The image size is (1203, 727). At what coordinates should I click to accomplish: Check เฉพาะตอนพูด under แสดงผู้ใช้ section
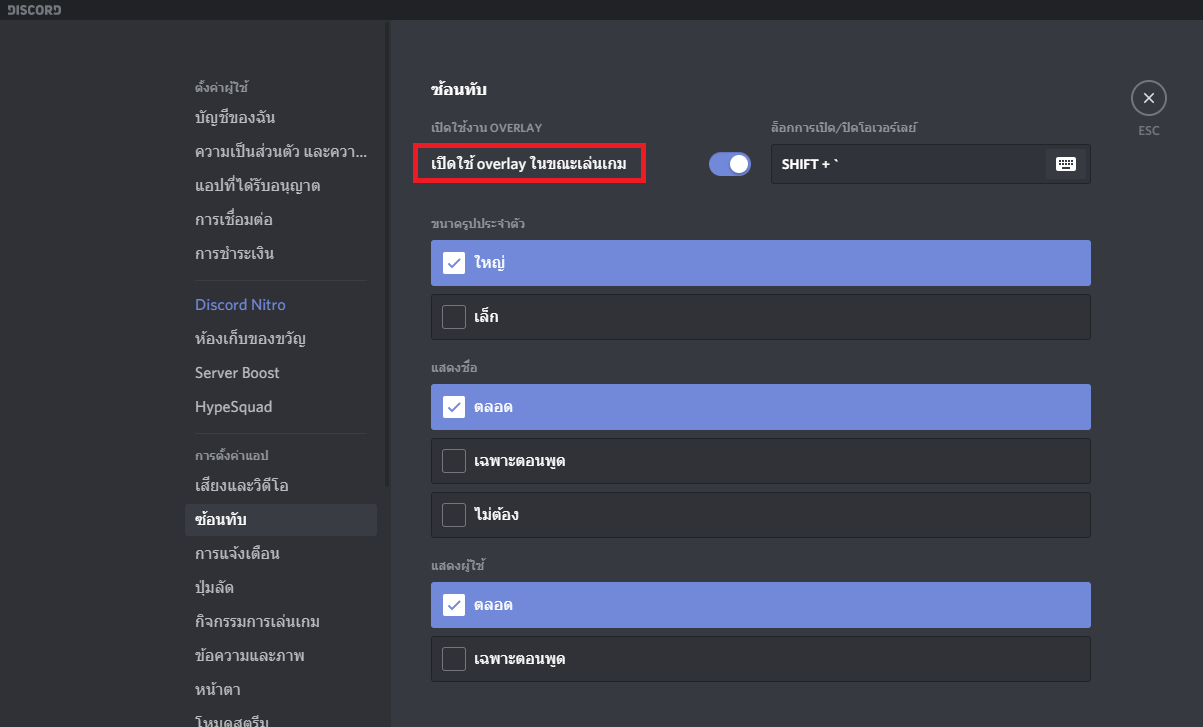[x=454, y=659]
